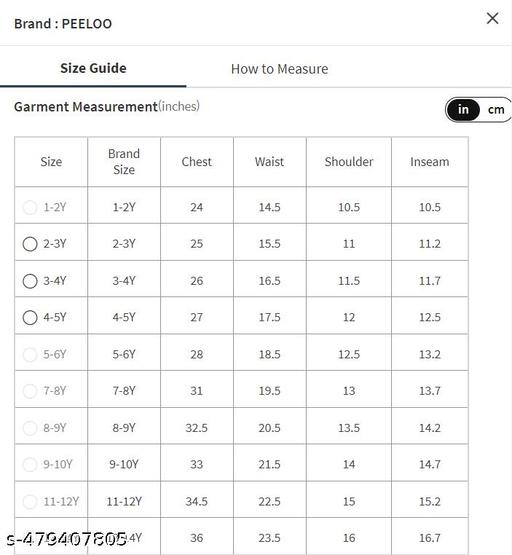Pick the 8-9Y size radio option
Image resolution: width=512 pixels, height=555 pixels.
pos(30,428)
